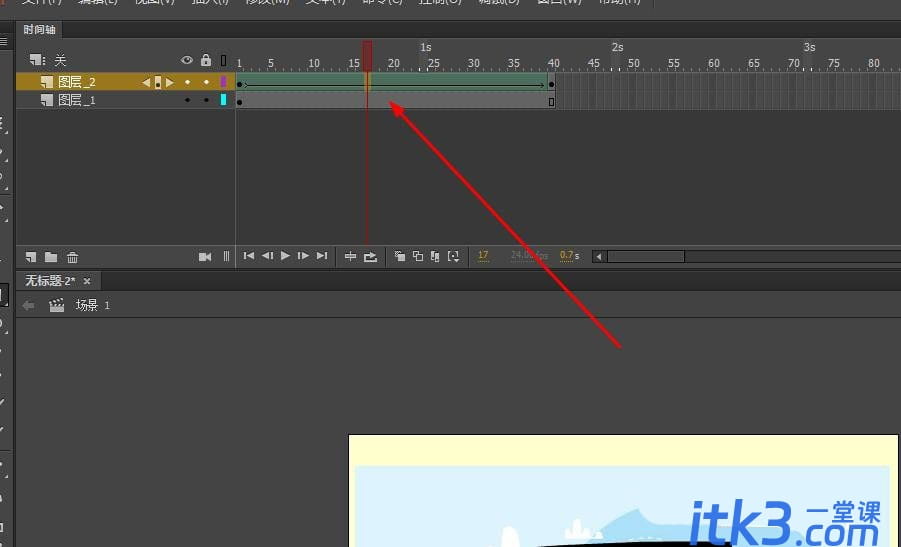
Task: Select the end frame 40 of 图层_1
Action: coord(551,102)
